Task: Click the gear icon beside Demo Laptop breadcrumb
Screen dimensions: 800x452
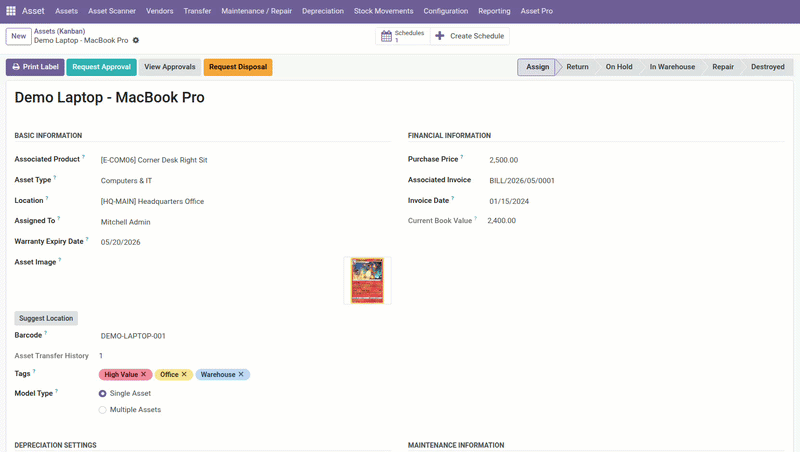Action: (x=136, y=40)
